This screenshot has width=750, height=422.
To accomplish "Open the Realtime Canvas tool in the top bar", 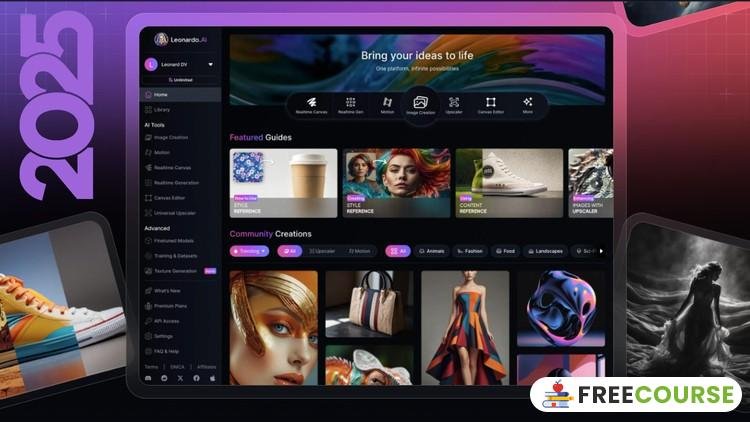I will (311, 105).
